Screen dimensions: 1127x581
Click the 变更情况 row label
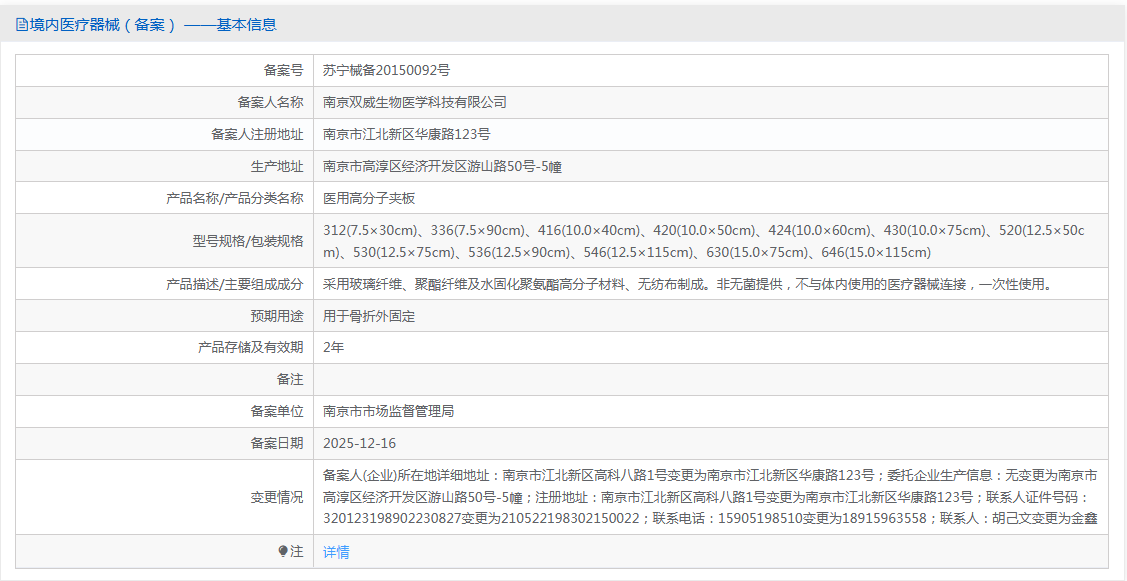pos(277,497)
